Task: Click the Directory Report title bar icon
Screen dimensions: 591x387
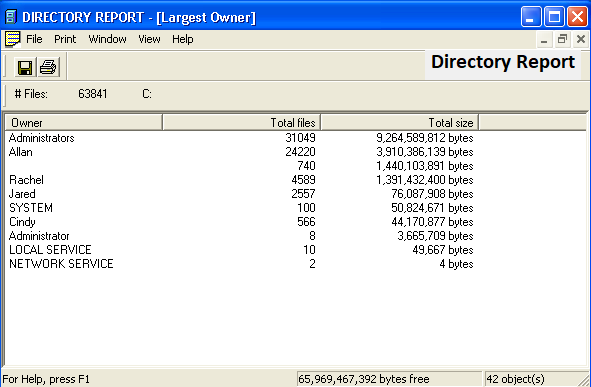Action: point(11,17)
